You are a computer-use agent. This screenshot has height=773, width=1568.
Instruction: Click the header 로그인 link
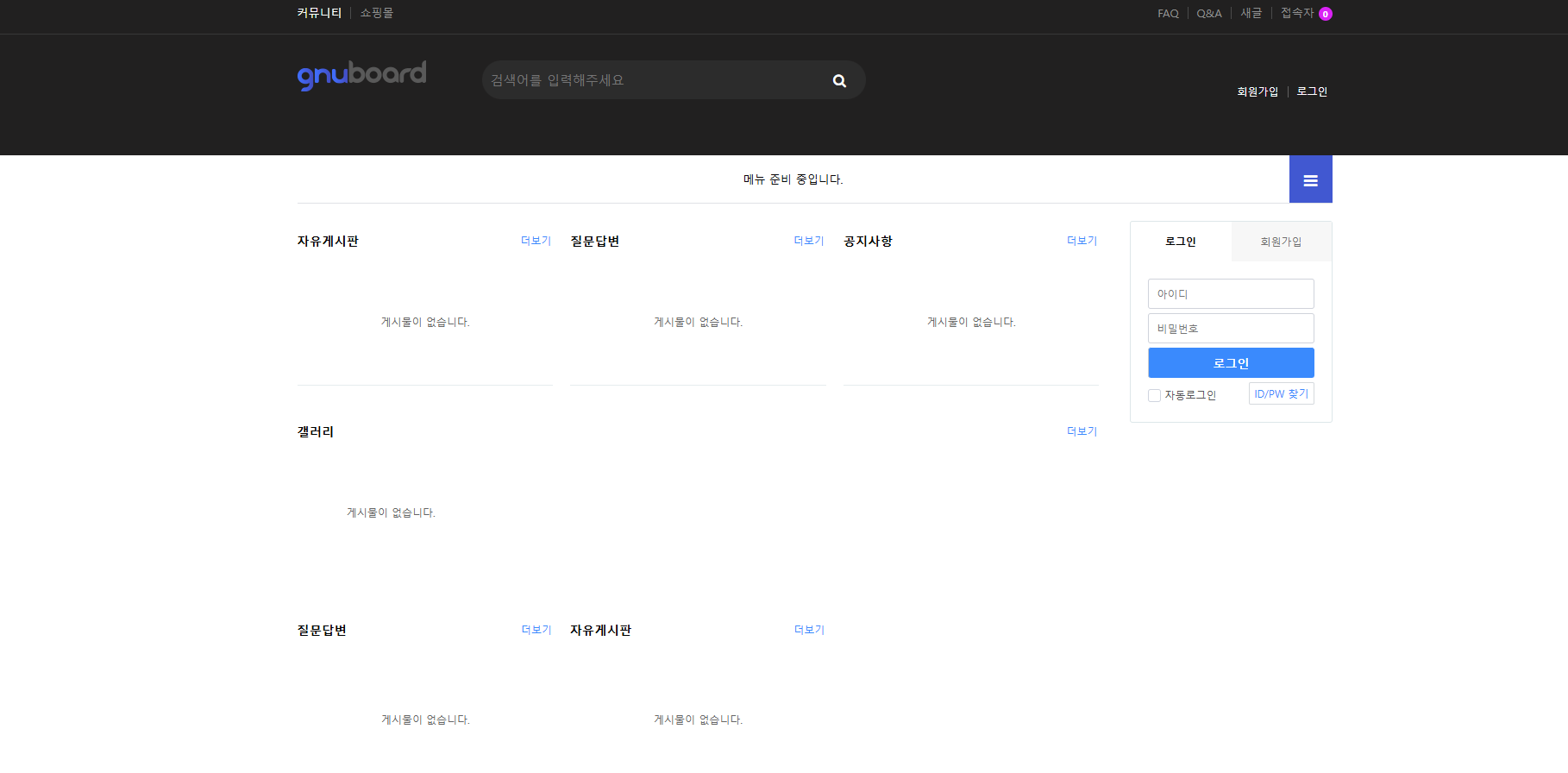[1312, 91]
